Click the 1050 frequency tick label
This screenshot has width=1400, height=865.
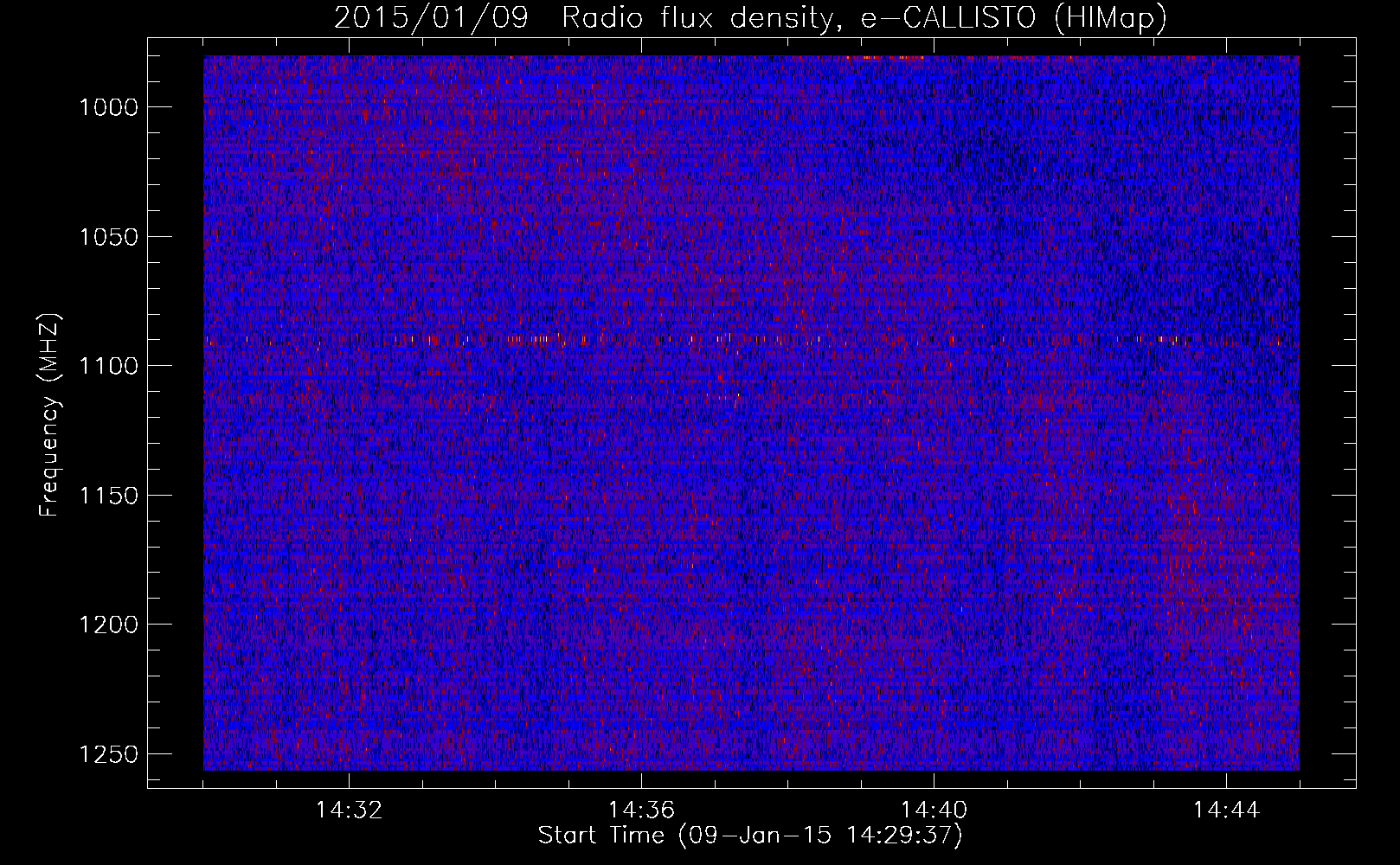coord(108,237)
